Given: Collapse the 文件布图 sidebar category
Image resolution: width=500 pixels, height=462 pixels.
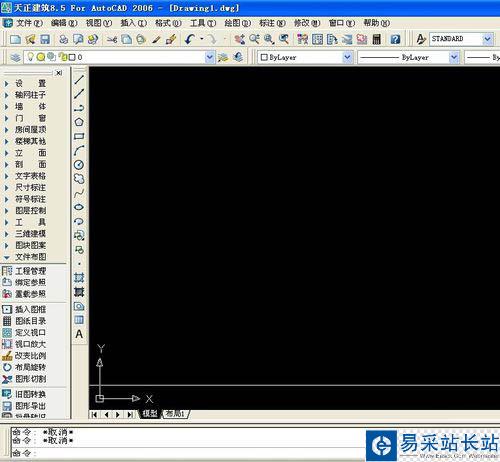Looking at the screenshot, I should point(25,257).
